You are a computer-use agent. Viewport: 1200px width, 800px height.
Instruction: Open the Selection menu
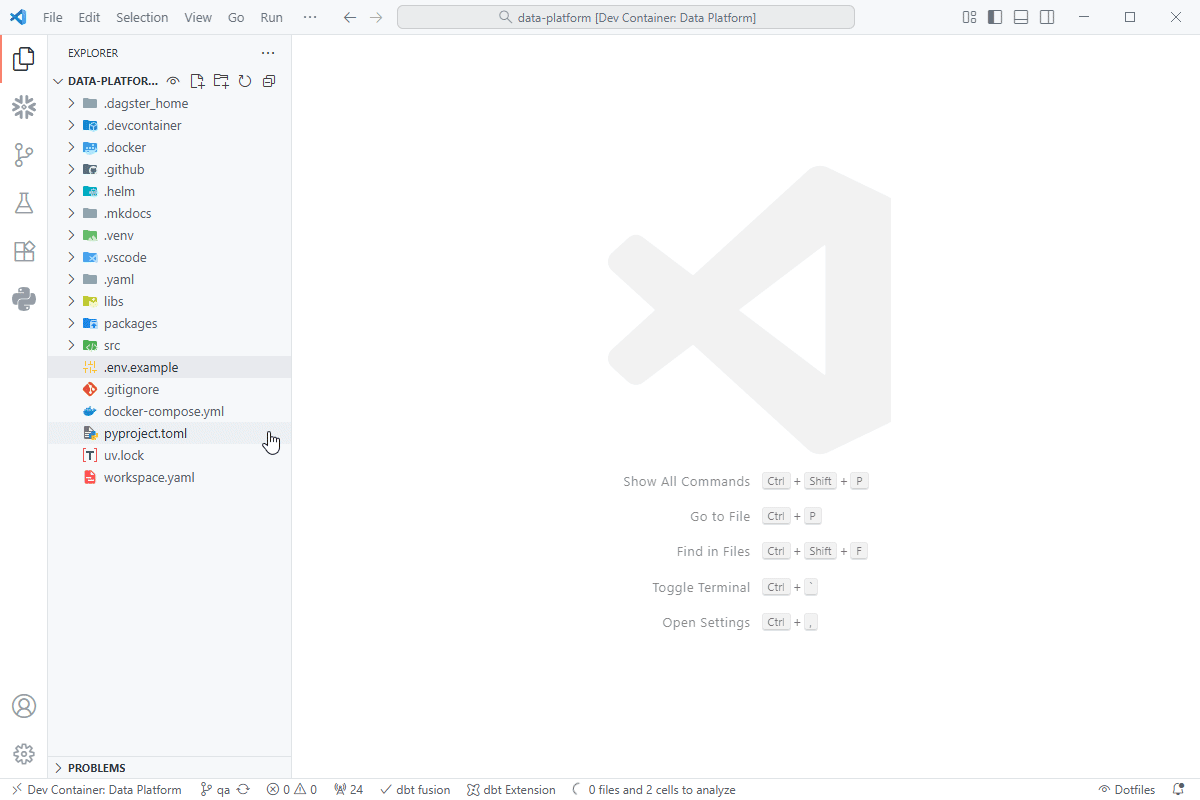coord(142,17)
